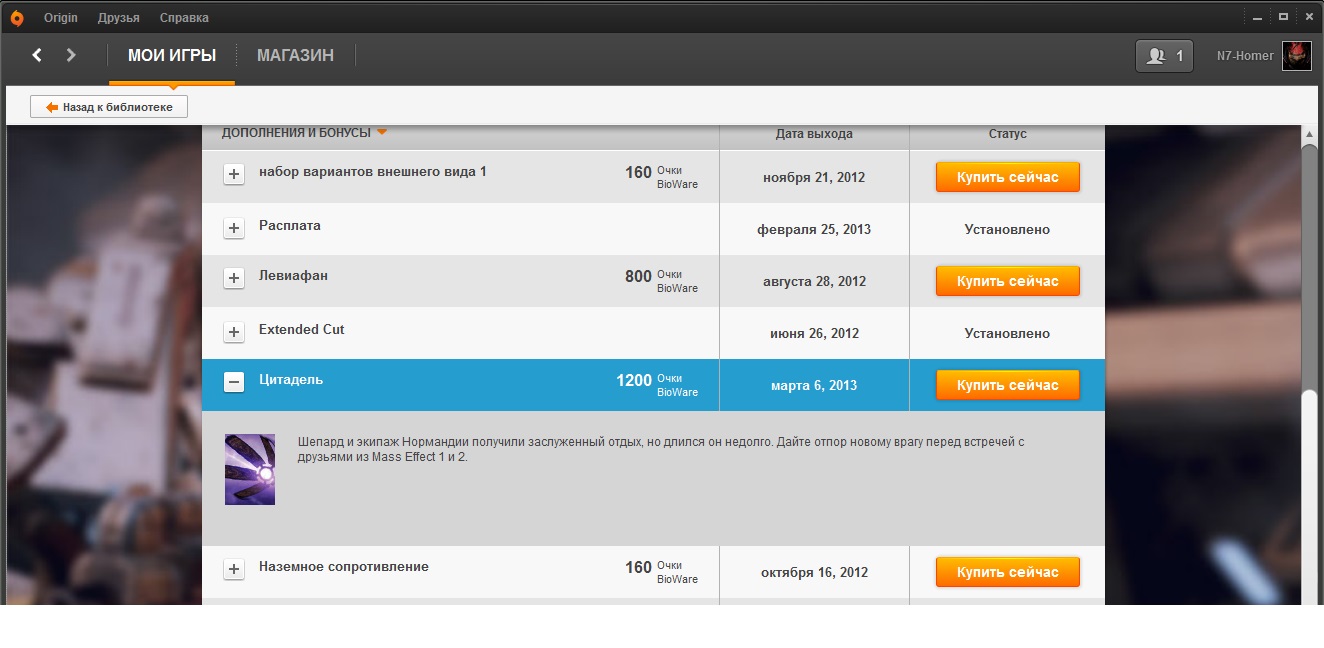
Task: Collapse the Цитадель row
Action: pos(234,382)
